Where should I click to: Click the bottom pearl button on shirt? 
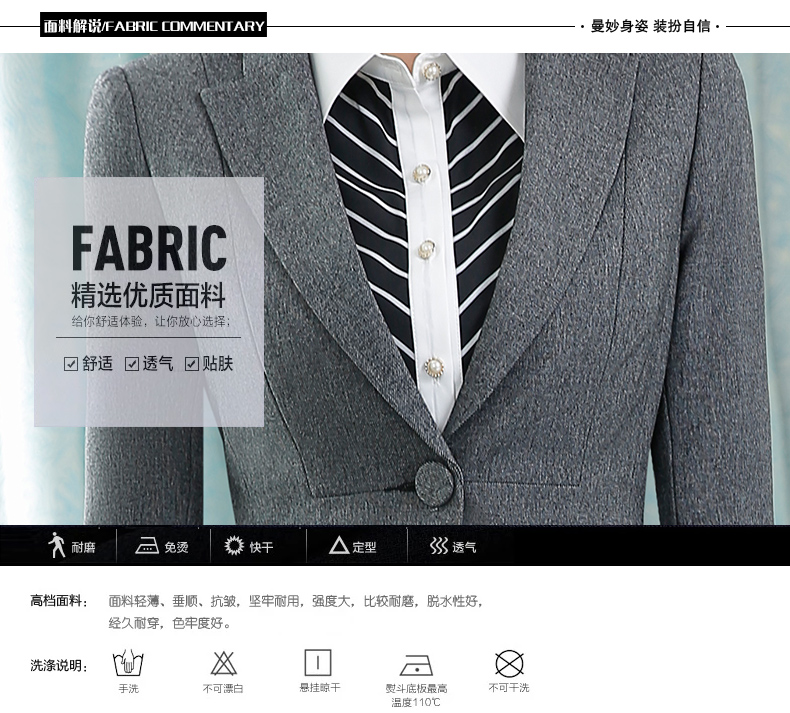pos(434,367)
